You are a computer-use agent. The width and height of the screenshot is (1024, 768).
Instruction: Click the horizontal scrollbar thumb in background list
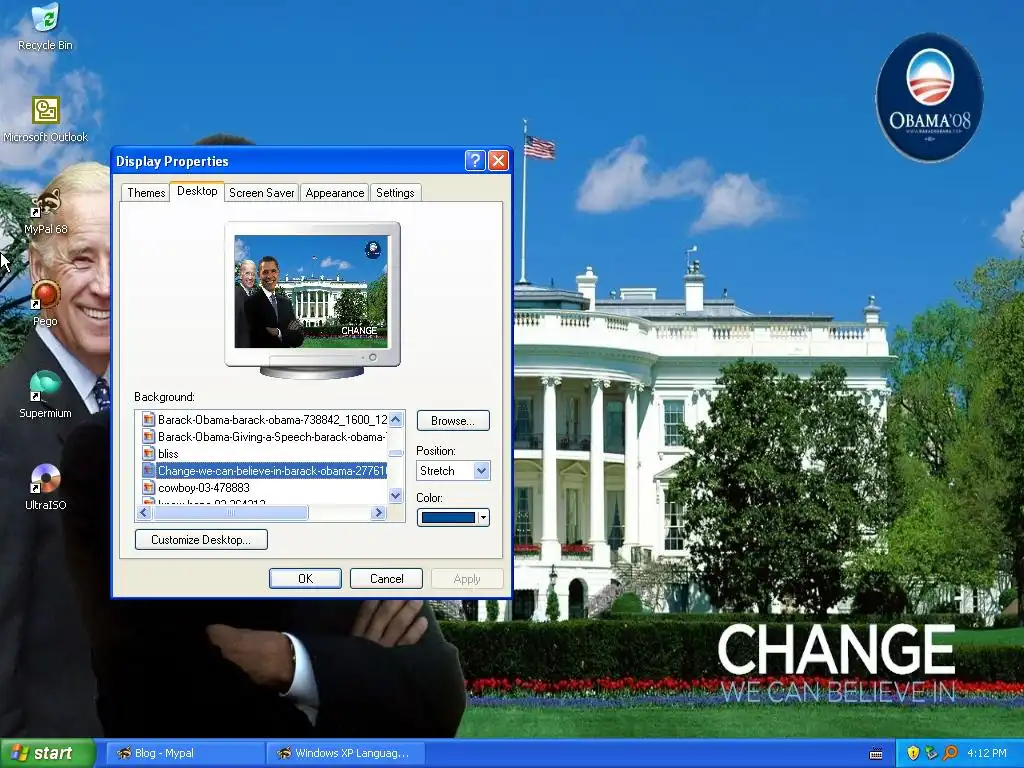(230, 513)
